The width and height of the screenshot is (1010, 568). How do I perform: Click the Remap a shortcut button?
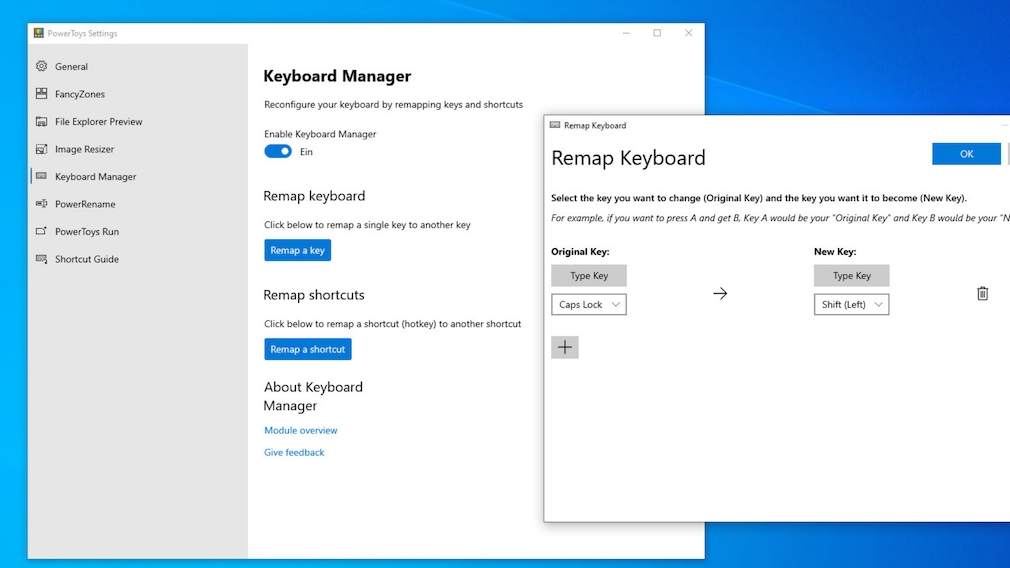pyautogui.click(x=308, y=349)
